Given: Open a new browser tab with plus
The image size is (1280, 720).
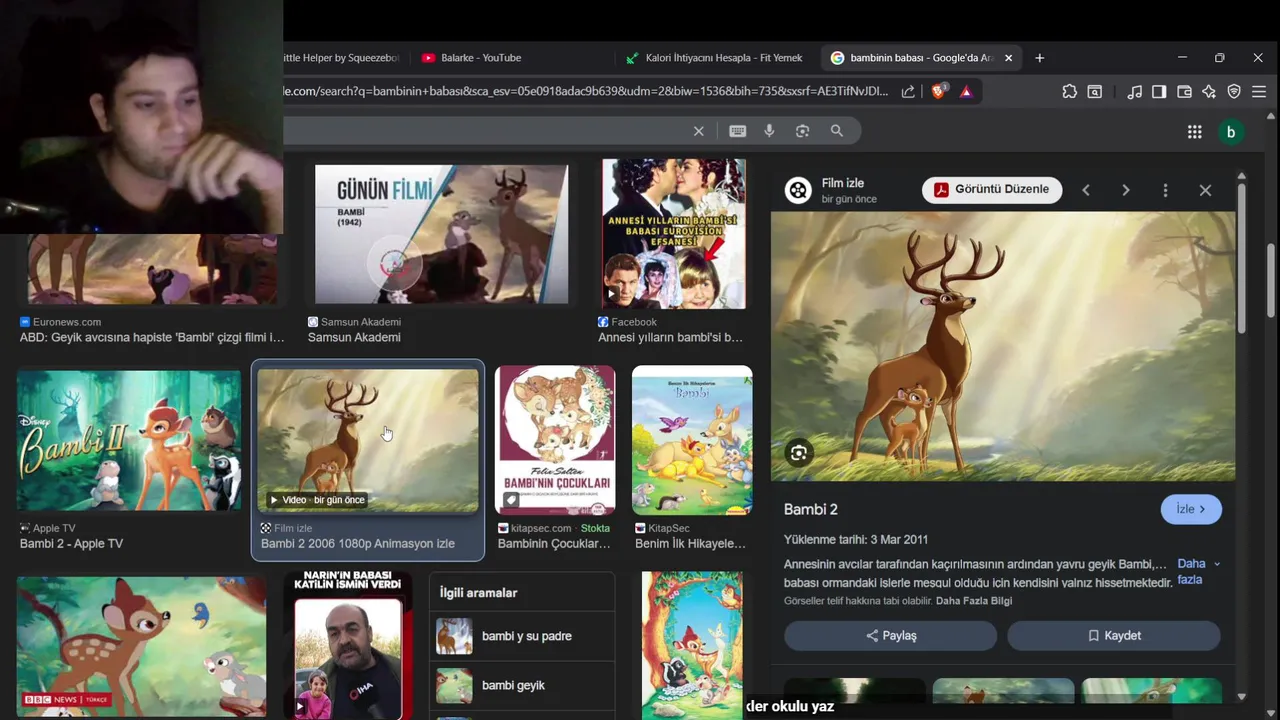Looking at the screenshot, I should [x=1039, y=58].
